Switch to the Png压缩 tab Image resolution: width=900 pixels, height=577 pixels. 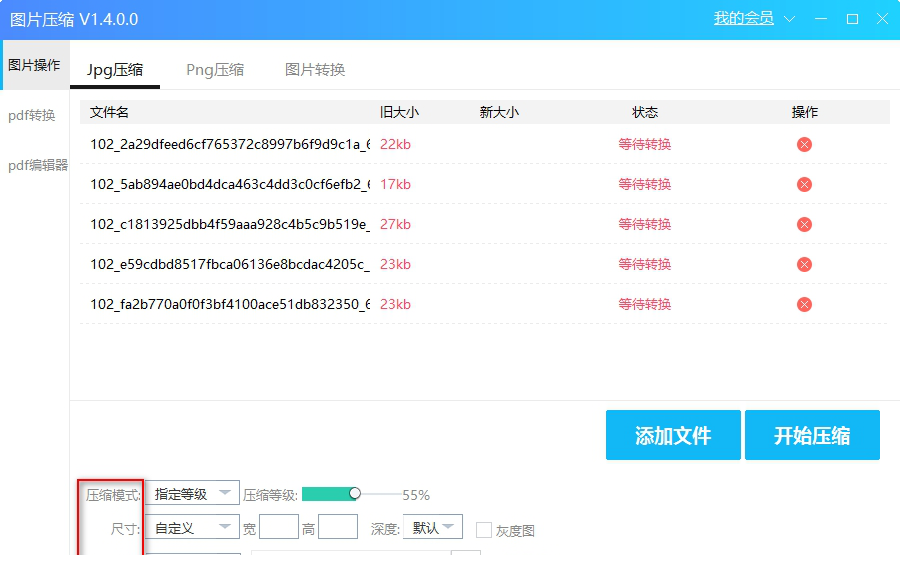tap(215, 69)
